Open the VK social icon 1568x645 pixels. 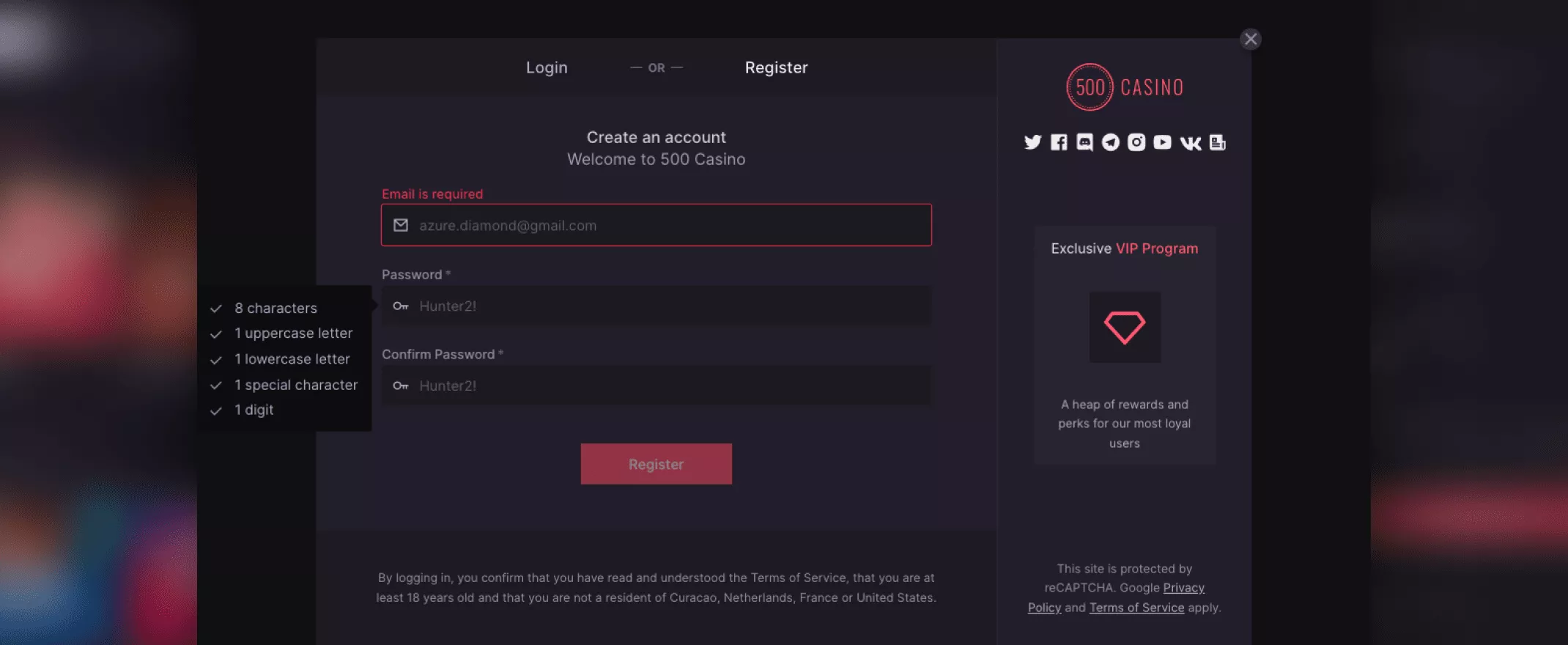pos(1191,143)
